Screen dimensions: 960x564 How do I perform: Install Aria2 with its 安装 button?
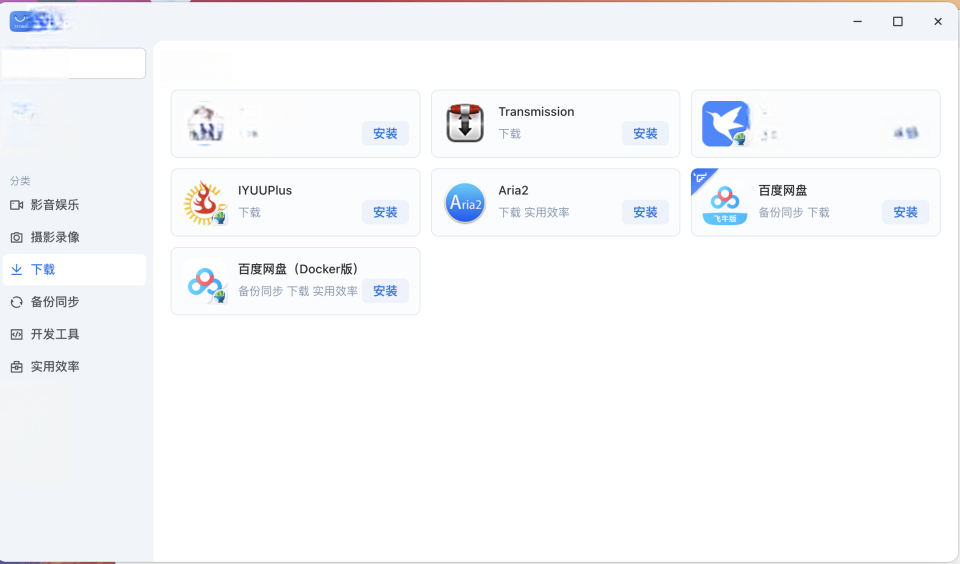coord(645,212)
